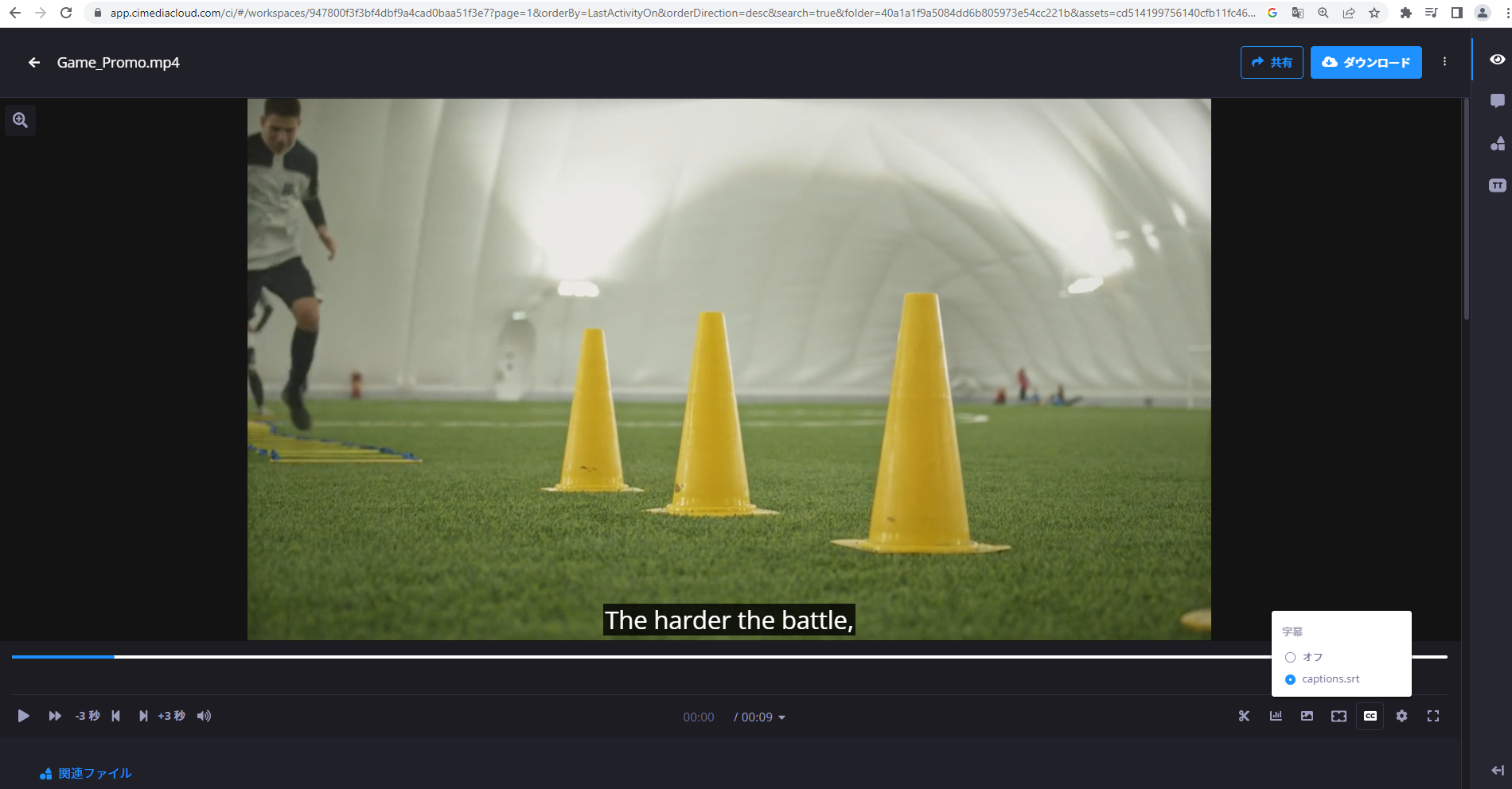The image size is (1512, 789).
Task: Skip back 3 seconds
Action: click(88, 716)
